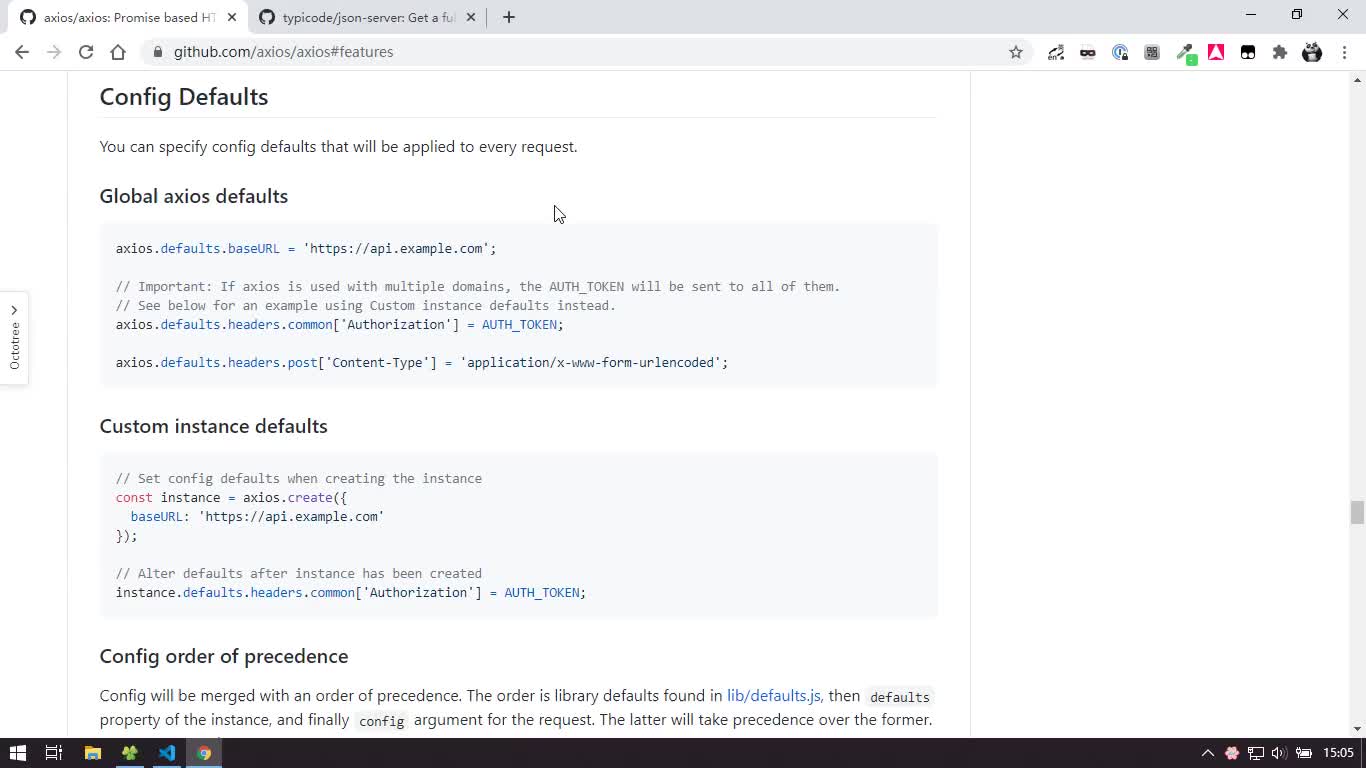Open the browser home page button

pyautogui.click(x=118, y=52)
